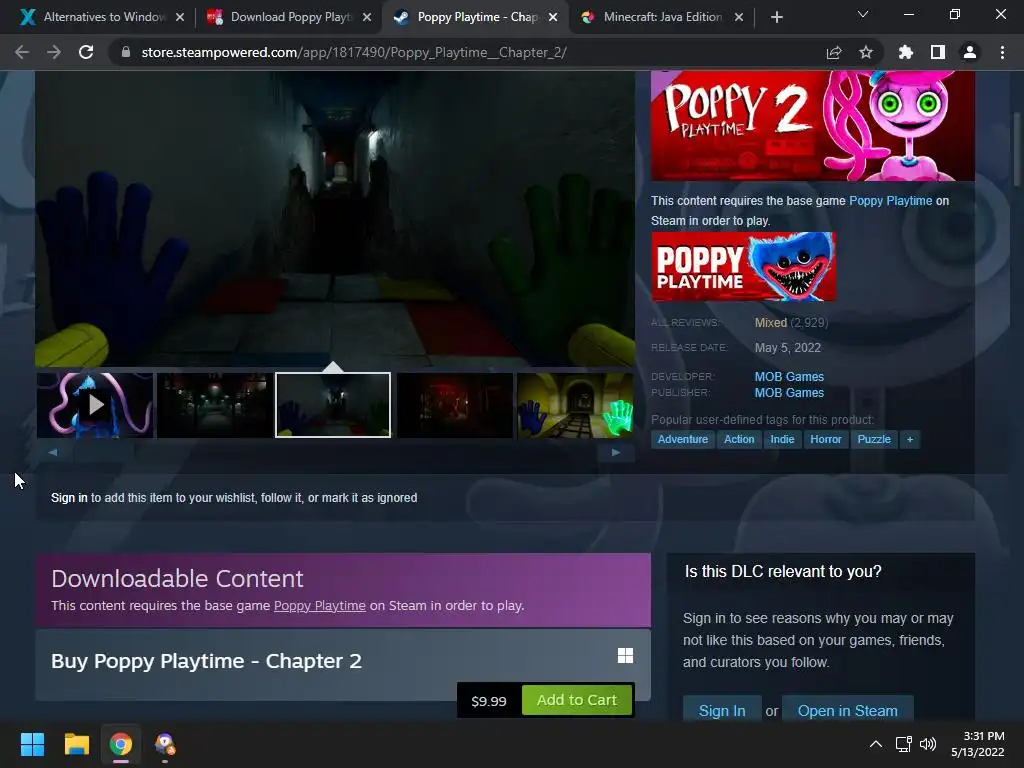Go forward to the next page
Screen dimensions: 1024x768
54,52
